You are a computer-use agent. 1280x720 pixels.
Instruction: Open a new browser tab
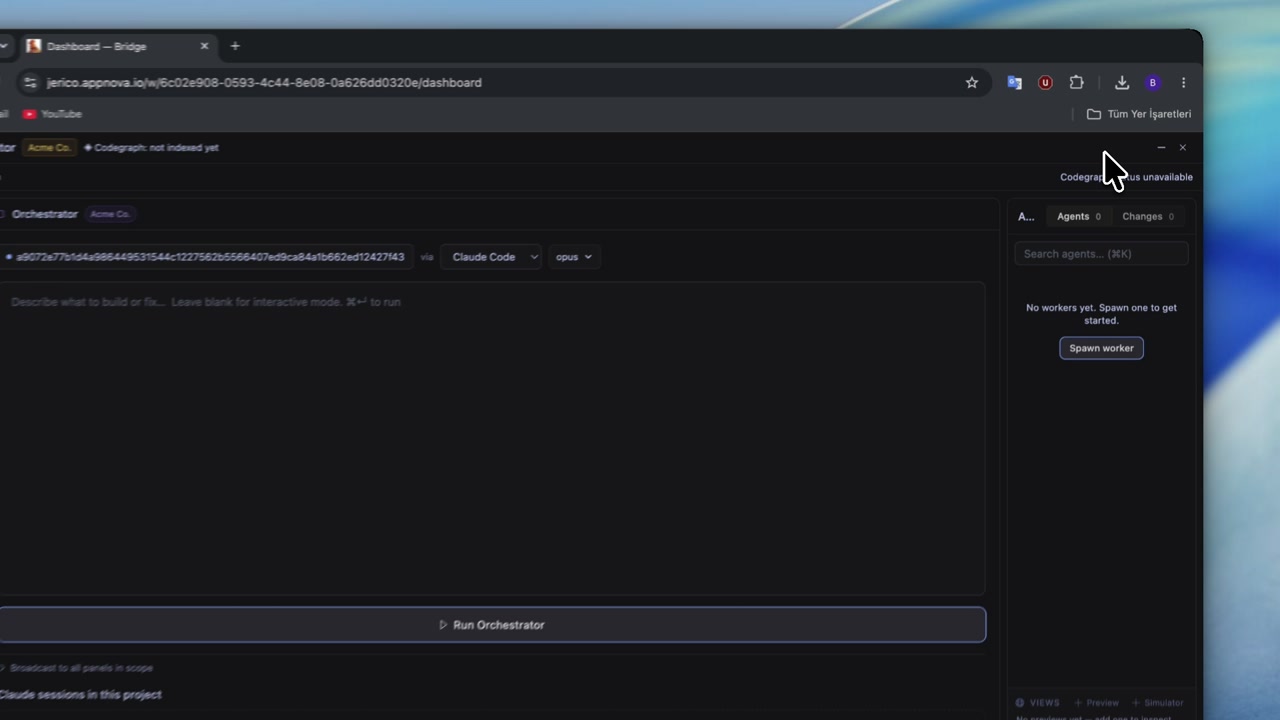point(235,46)
